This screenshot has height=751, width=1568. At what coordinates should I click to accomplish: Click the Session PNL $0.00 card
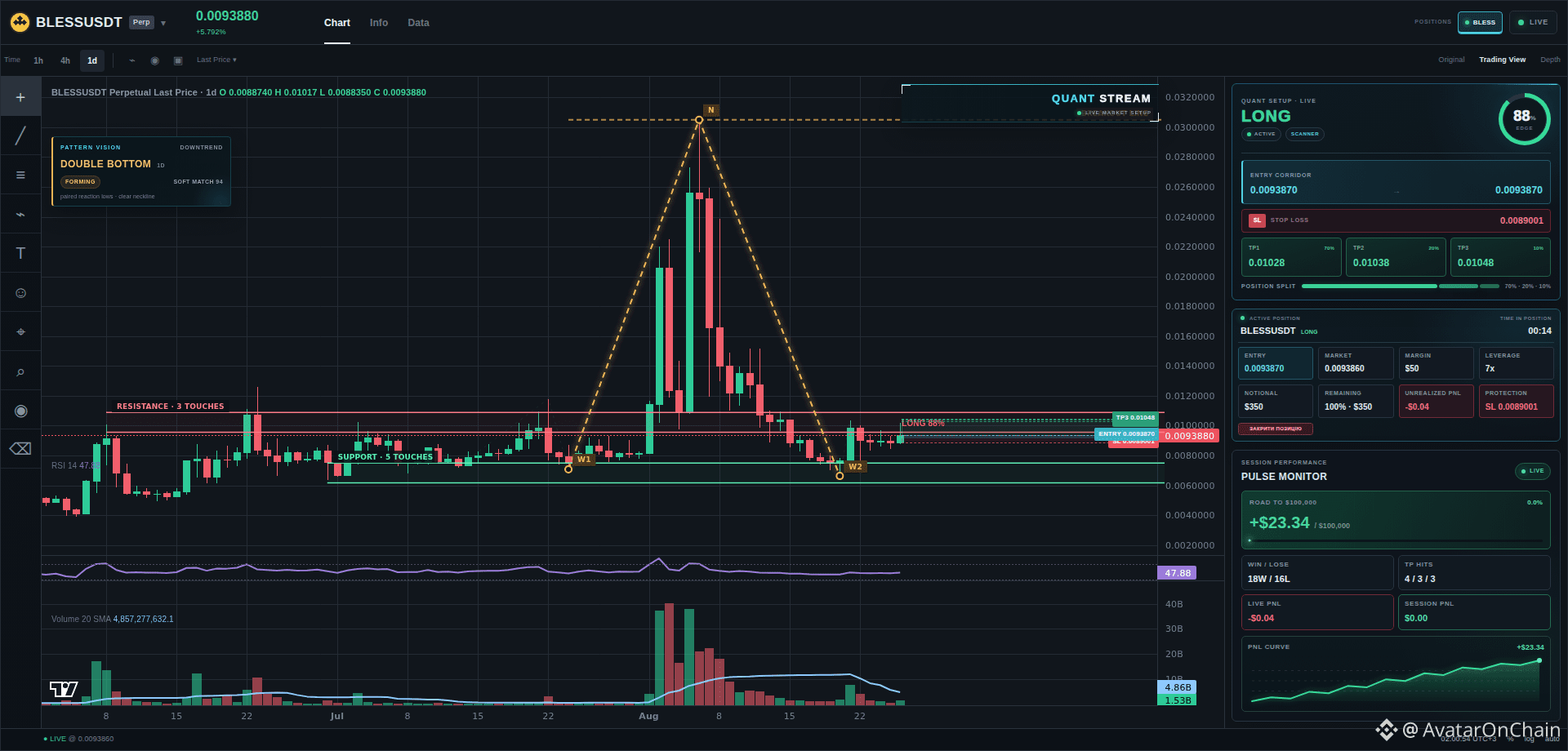click(1474, 611)
